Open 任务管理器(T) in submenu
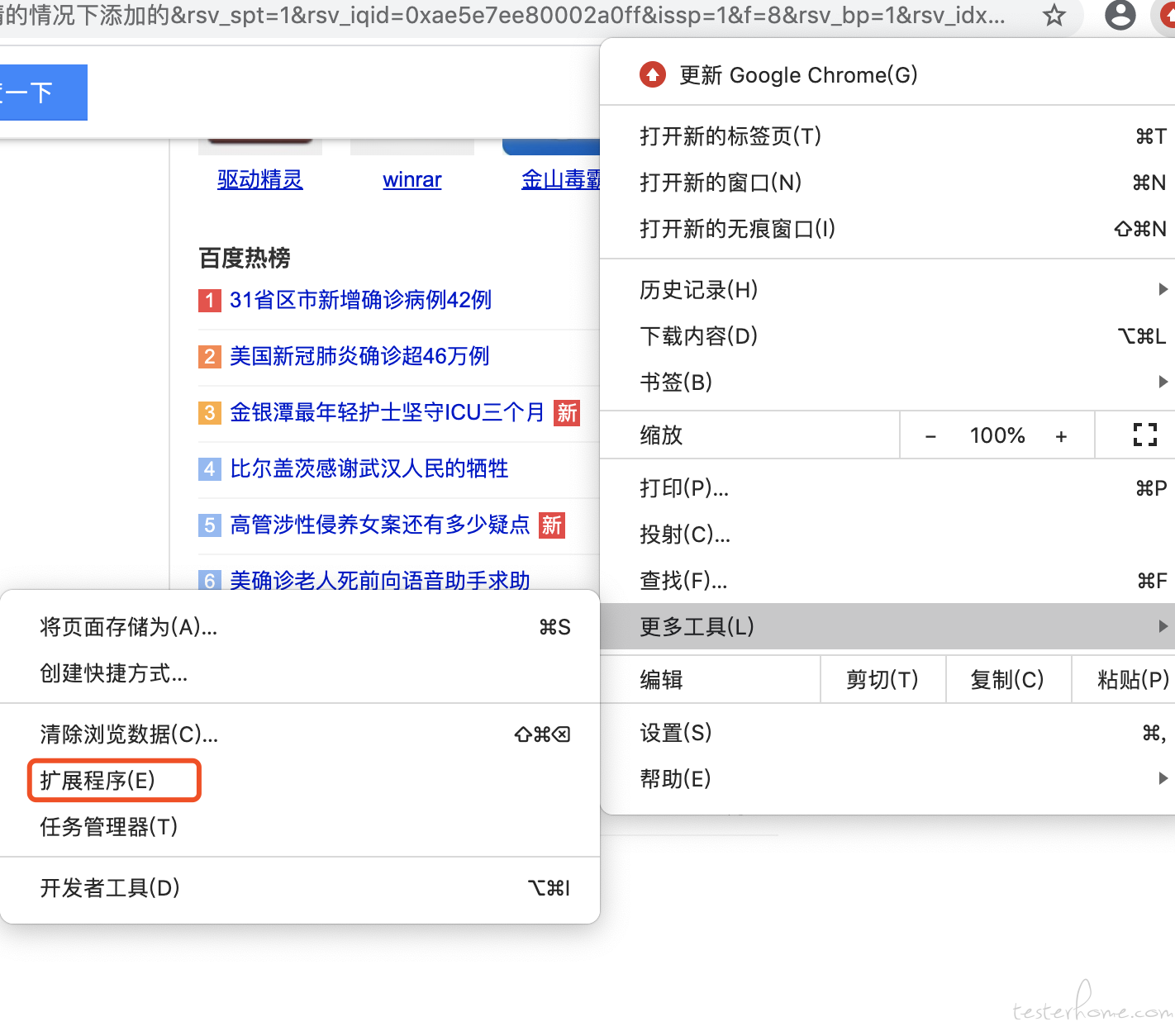Screen dimensions: 1175x1036 point(300,827)
